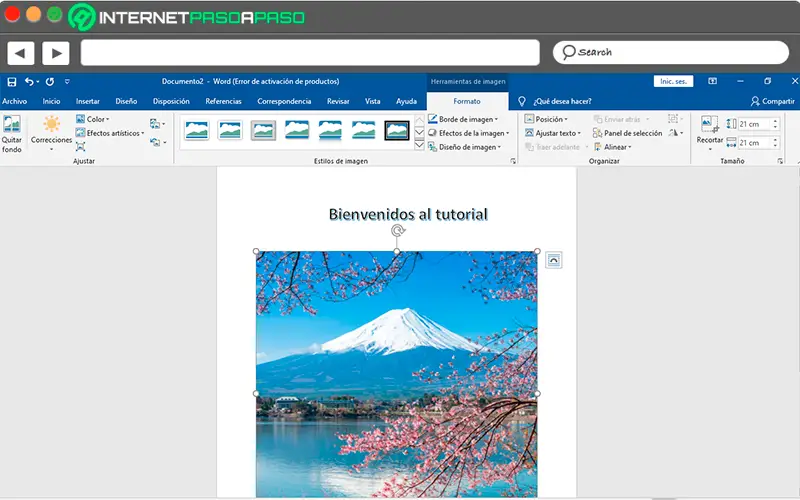Click the Inic. ses. sign-in button

673,81
